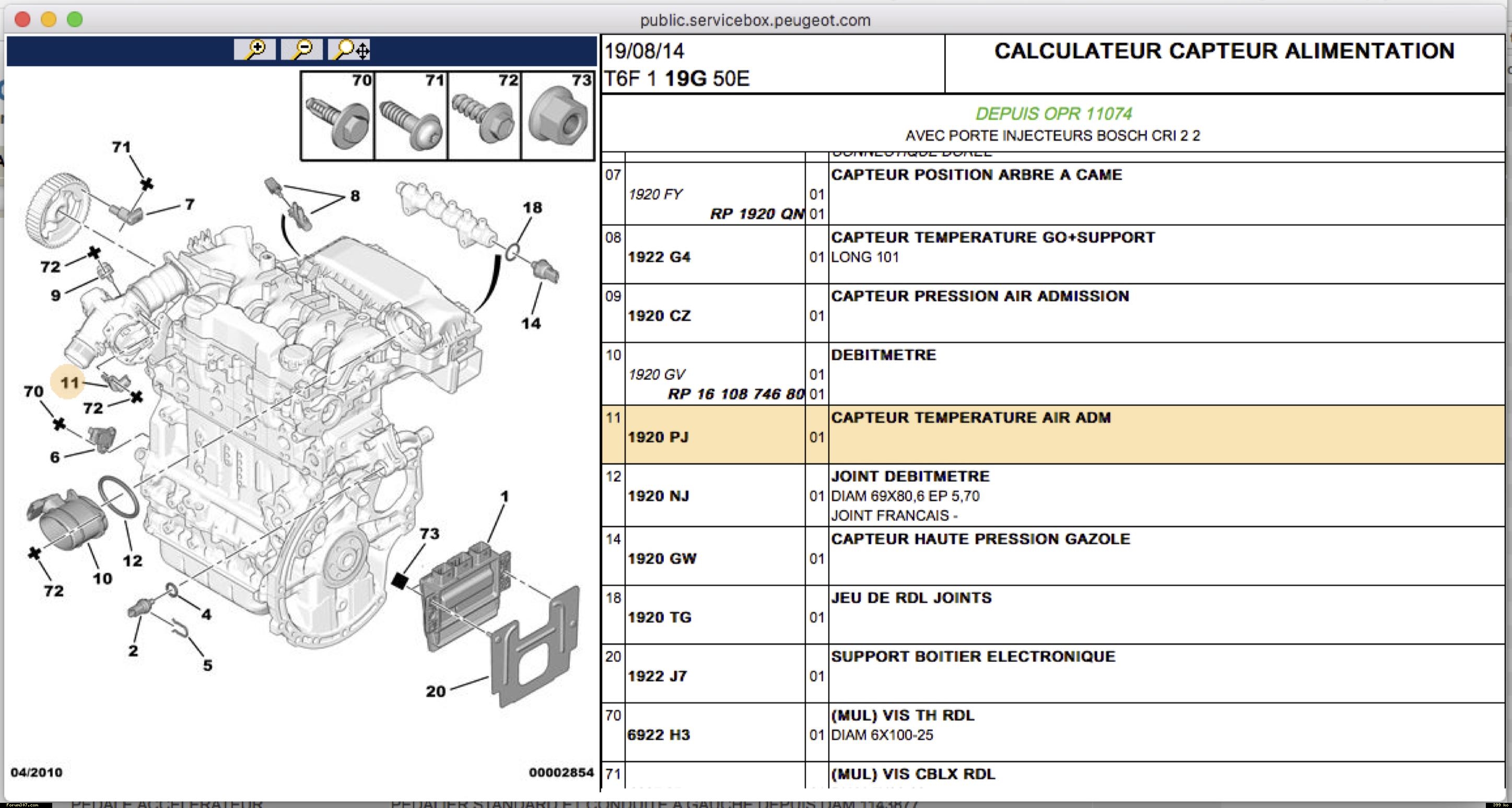
Task: Click the ECU calculateur callout 1
Action: point(504,496)
